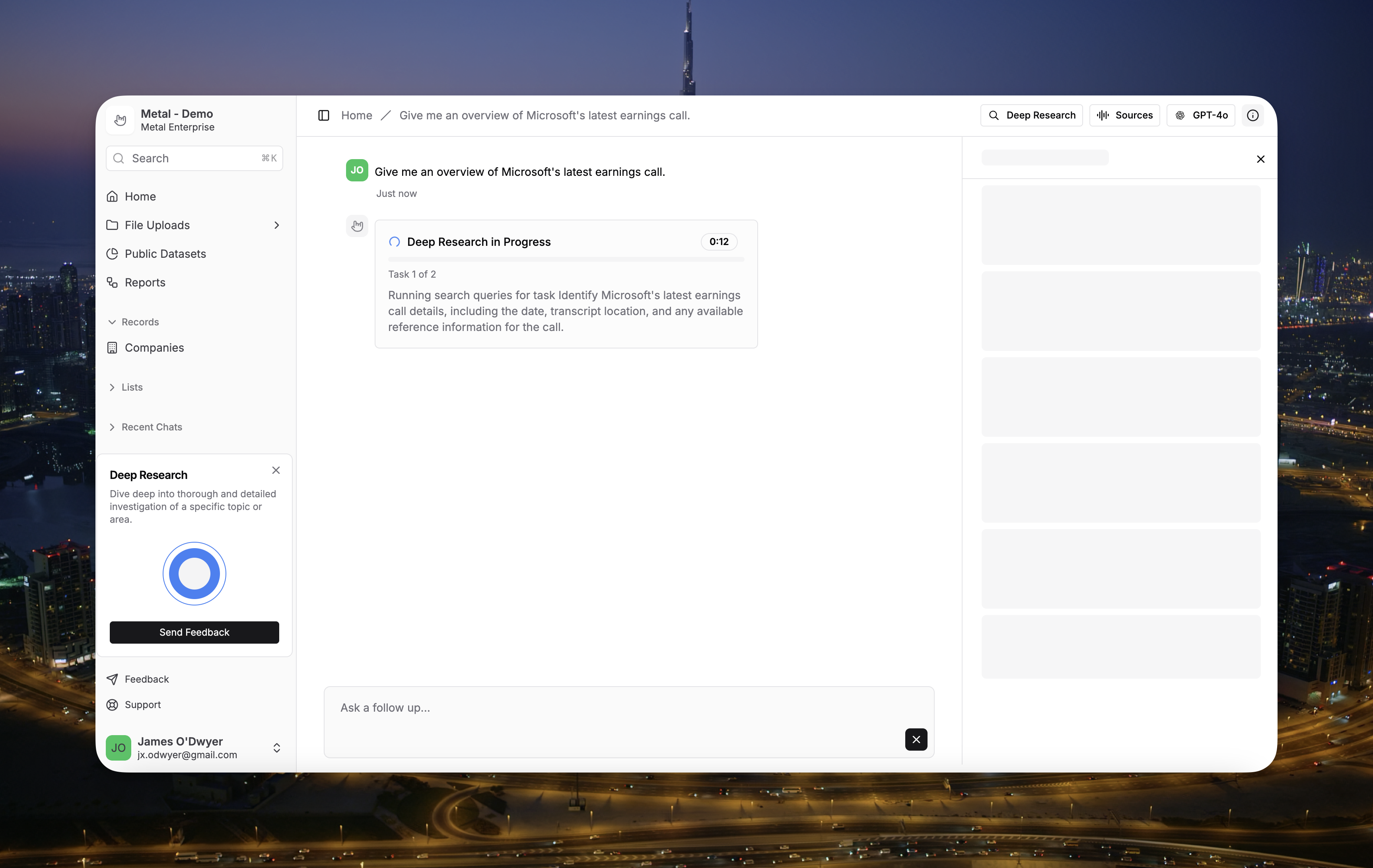Close the right side panel

click(x=1260, y=159)
